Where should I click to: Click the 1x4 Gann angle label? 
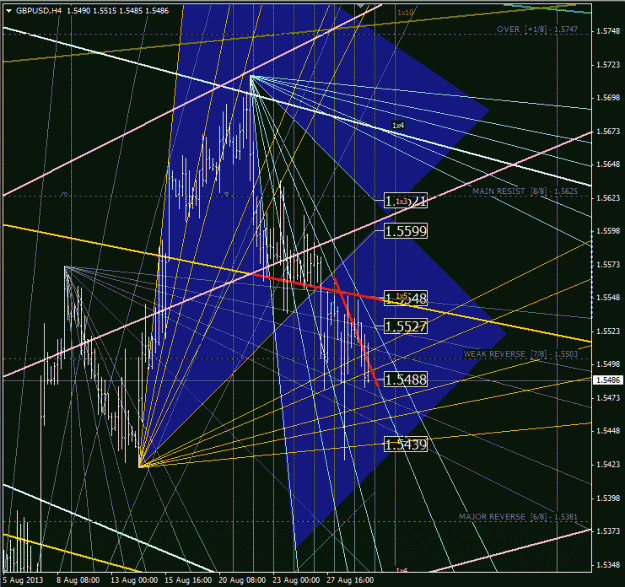coord(398,126)
